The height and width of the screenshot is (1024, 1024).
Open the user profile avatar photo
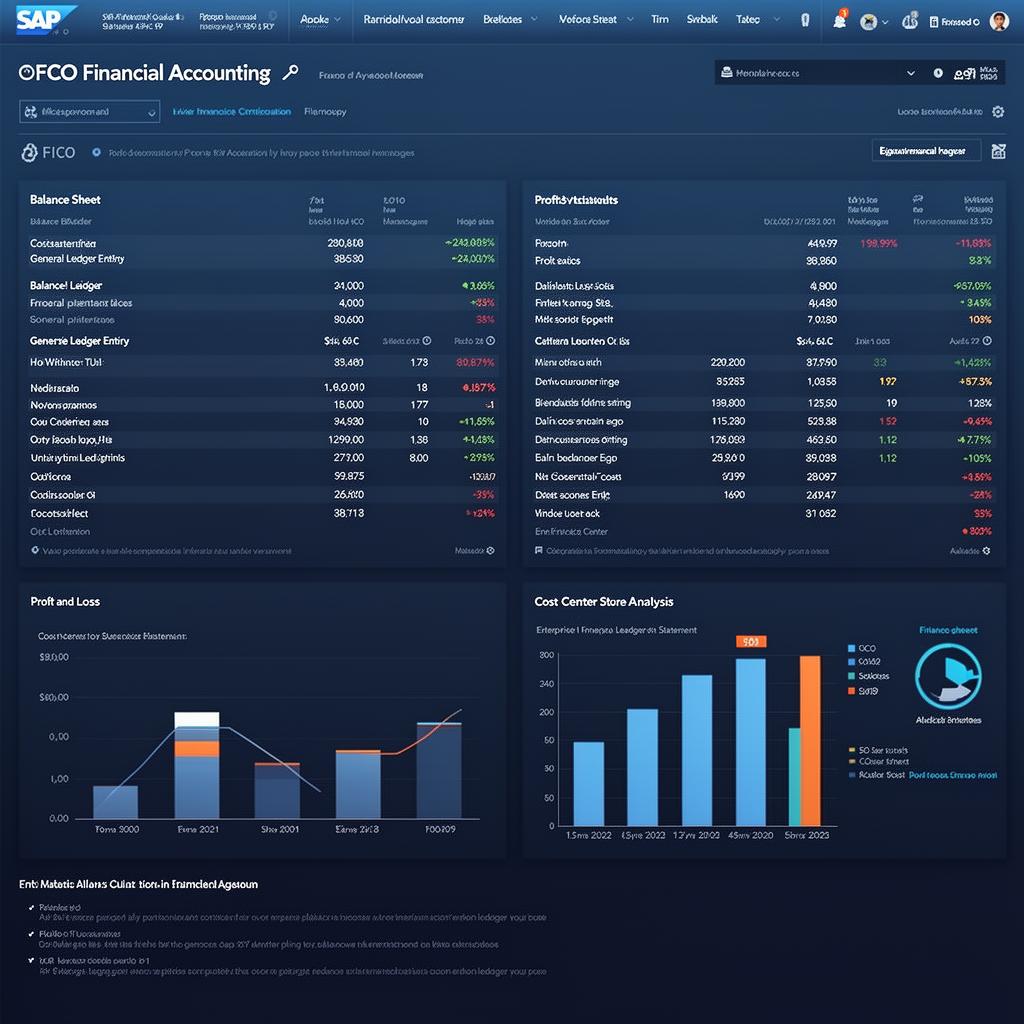pyautogui.click(x=999, y=21)
